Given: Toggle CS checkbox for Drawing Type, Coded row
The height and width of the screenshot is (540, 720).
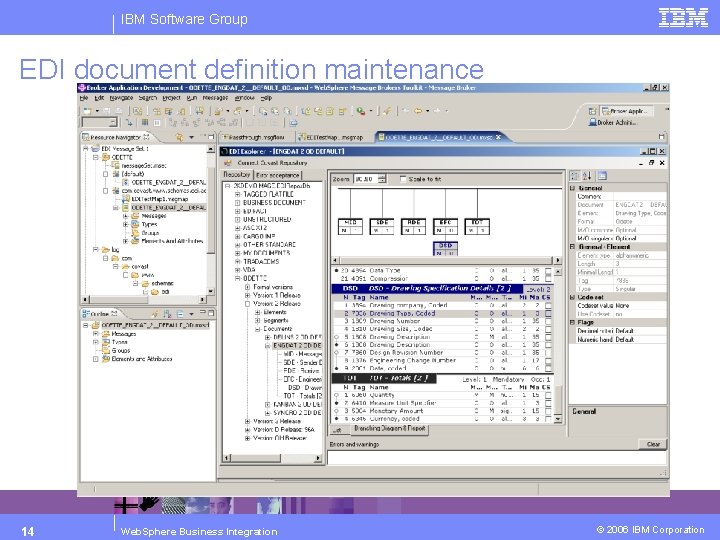Looking at the screenshot, I should 548,313.
